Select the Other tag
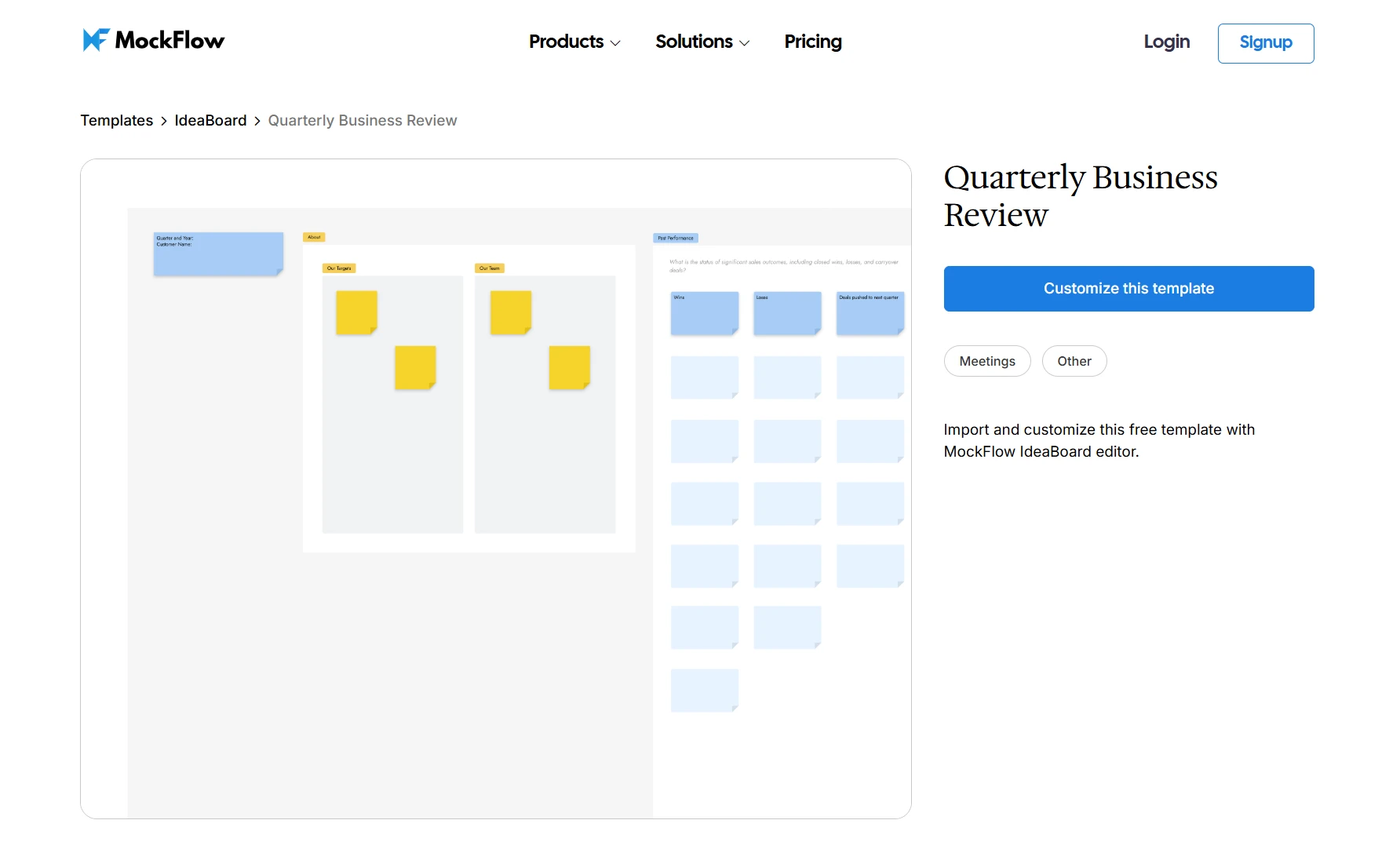 click(1074, 361)
